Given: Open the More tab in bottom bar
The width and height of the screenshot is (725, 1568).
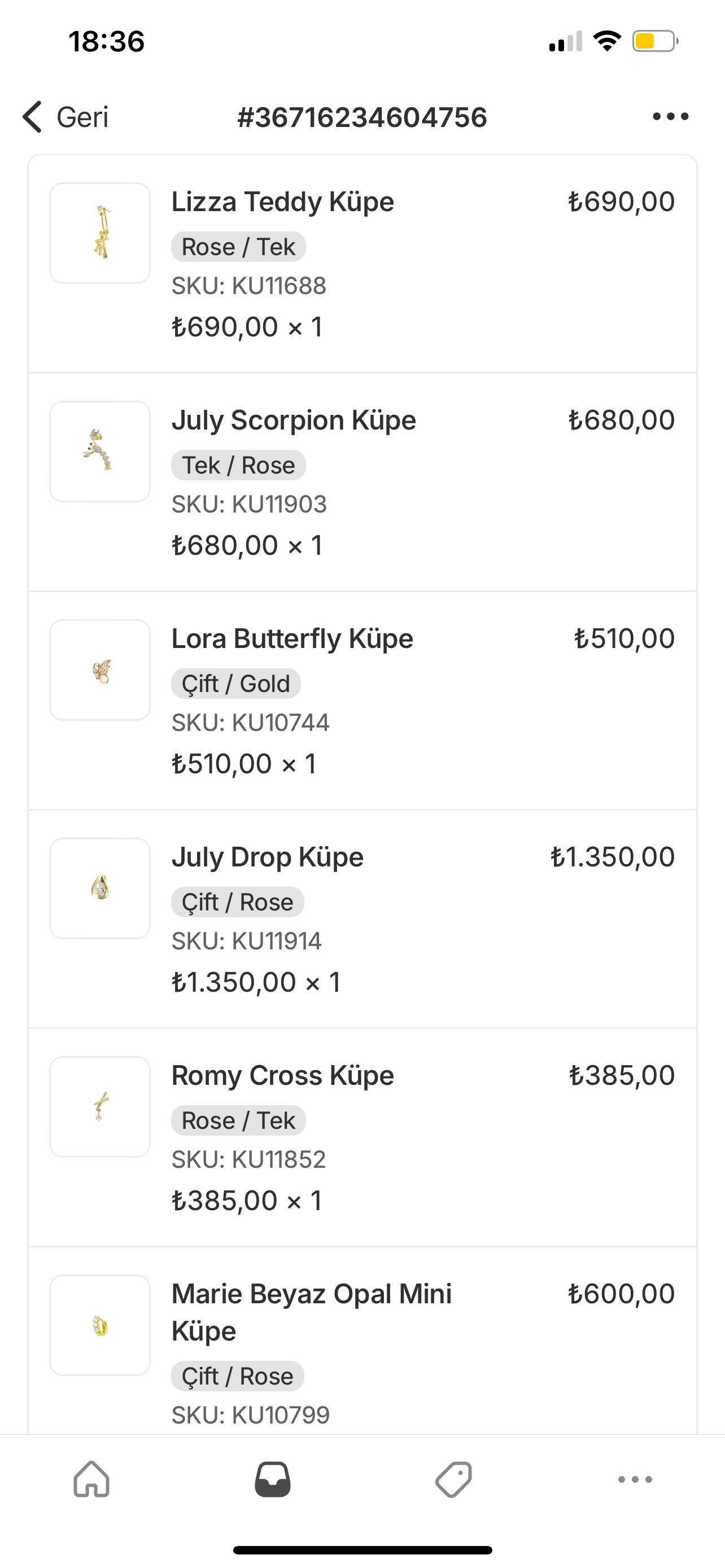Looking at the screenshot, I should (635, 1478).
